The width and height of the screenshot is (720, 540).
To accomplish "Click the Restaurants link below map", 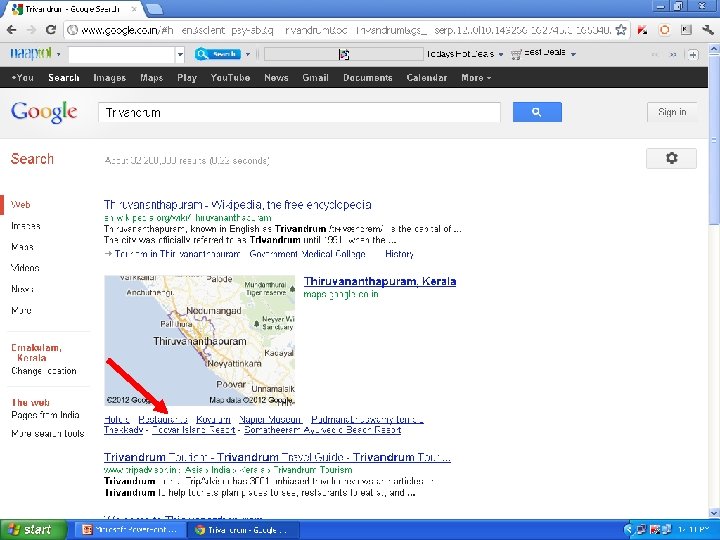I will (163, 419).
